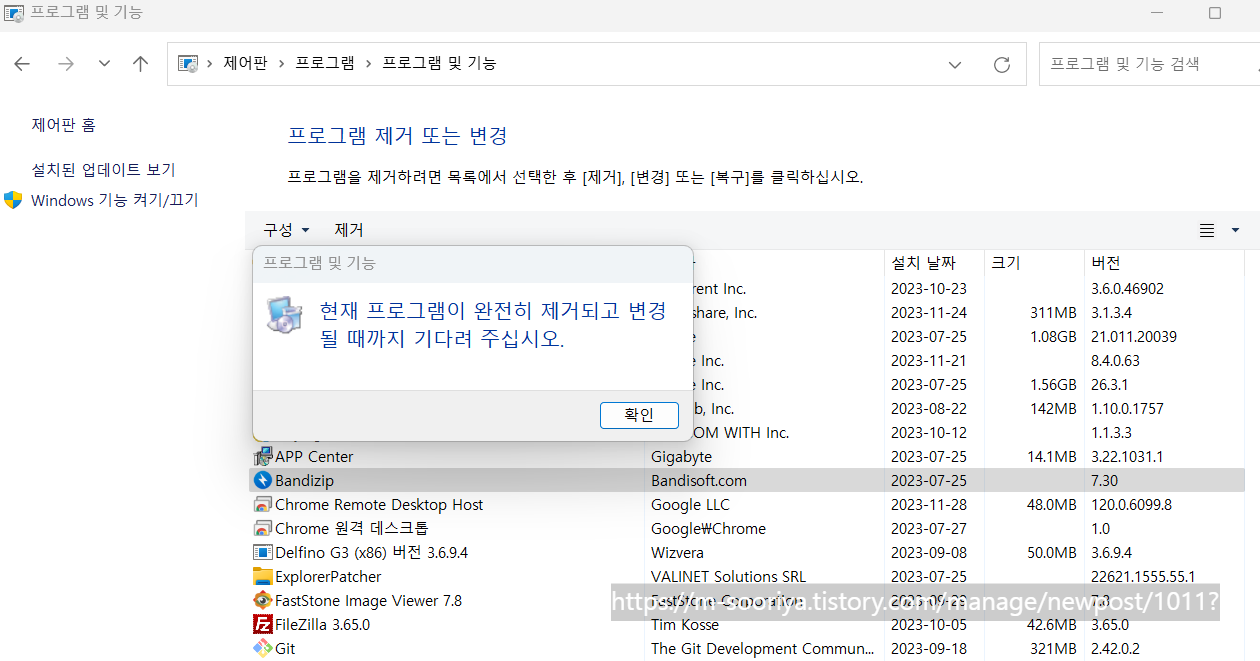Open Windows 기능 켜기/끄기 link
The height and width of the screenshot is (661, 1260).
coord(115,200)
